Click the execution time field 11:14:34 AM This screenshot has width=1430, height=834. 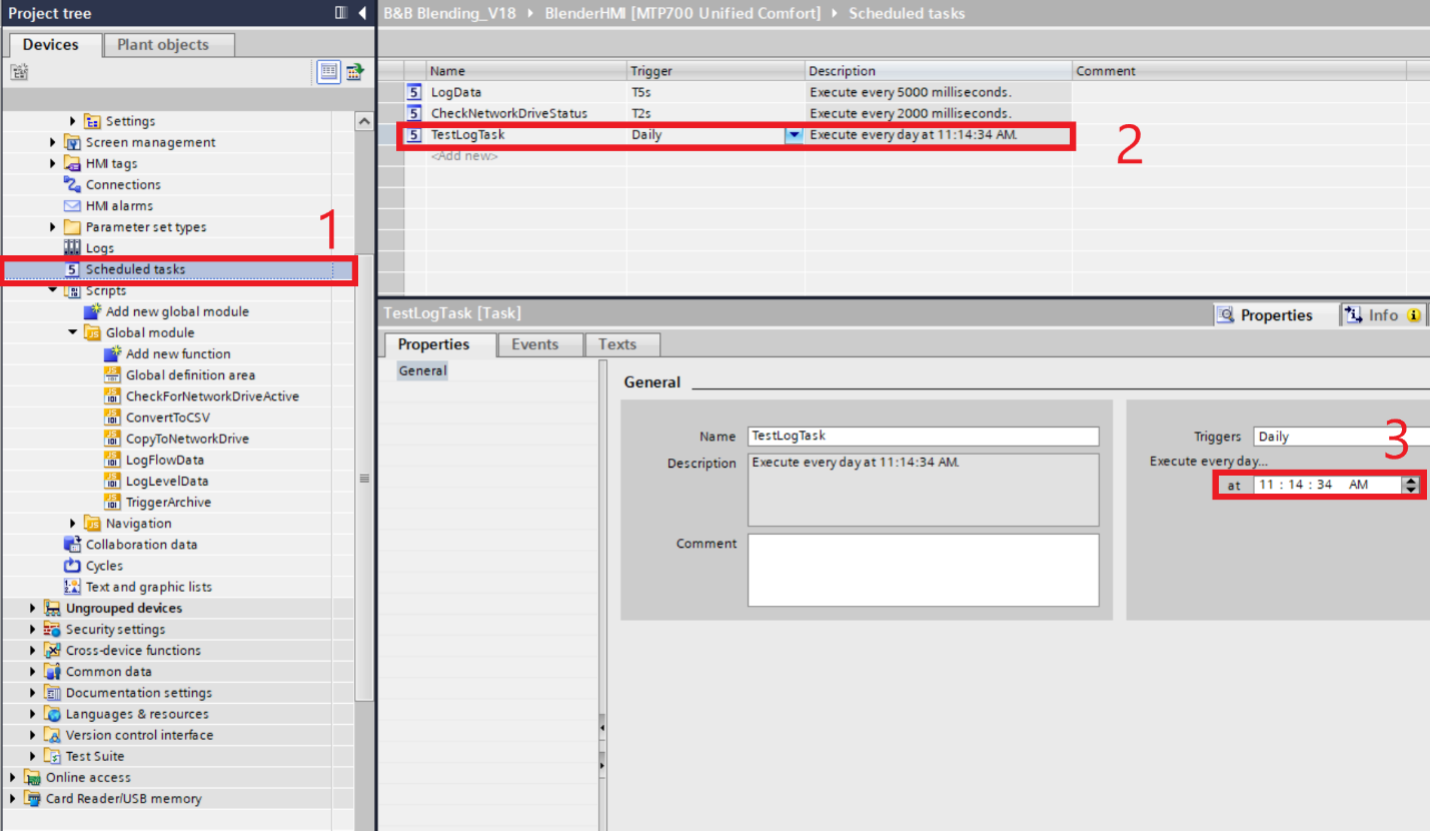[x=1328, y=485]
